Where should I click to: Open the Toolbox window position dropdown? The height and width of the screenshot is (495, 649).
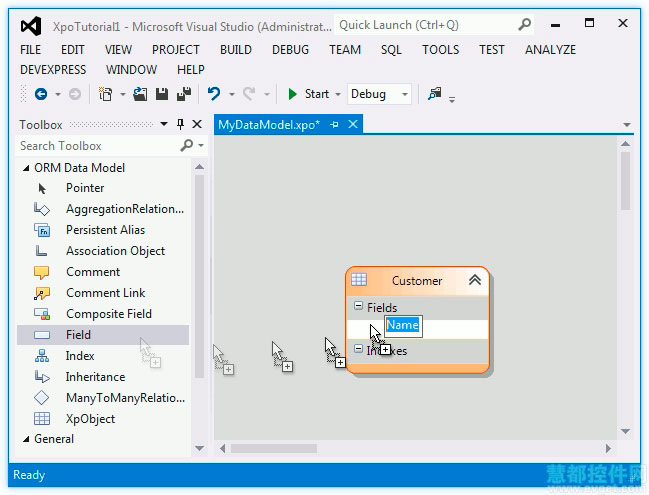[x=164, y=124]
